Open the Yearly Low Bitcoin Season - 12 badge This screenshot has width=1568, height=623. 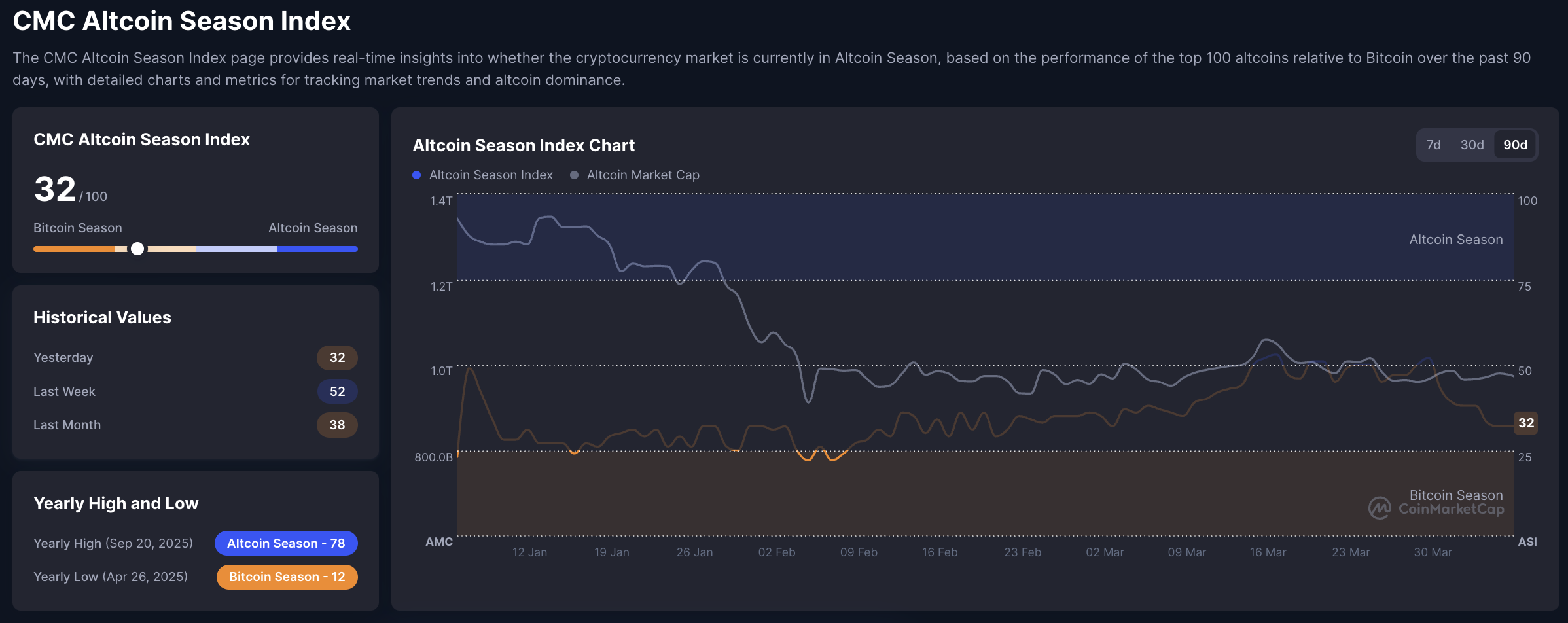click(287, 577)
